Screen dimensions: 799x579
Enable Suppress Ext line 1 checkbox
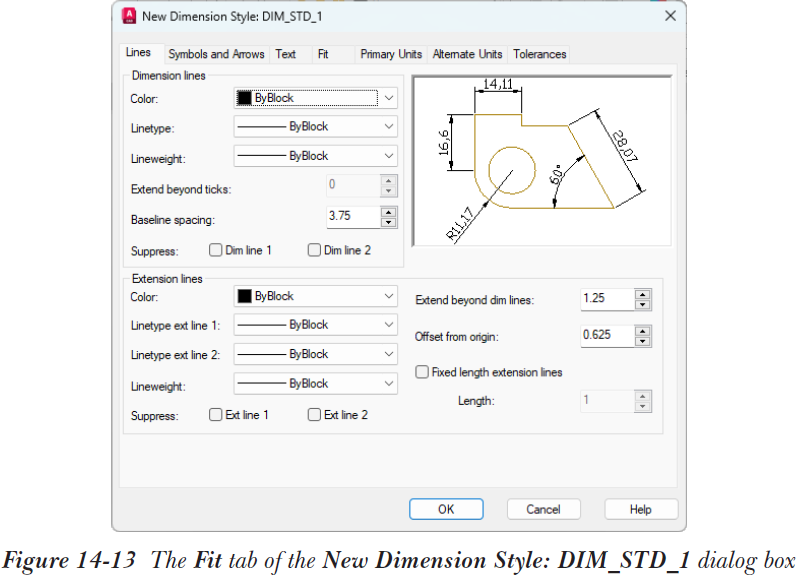[216, 414]
